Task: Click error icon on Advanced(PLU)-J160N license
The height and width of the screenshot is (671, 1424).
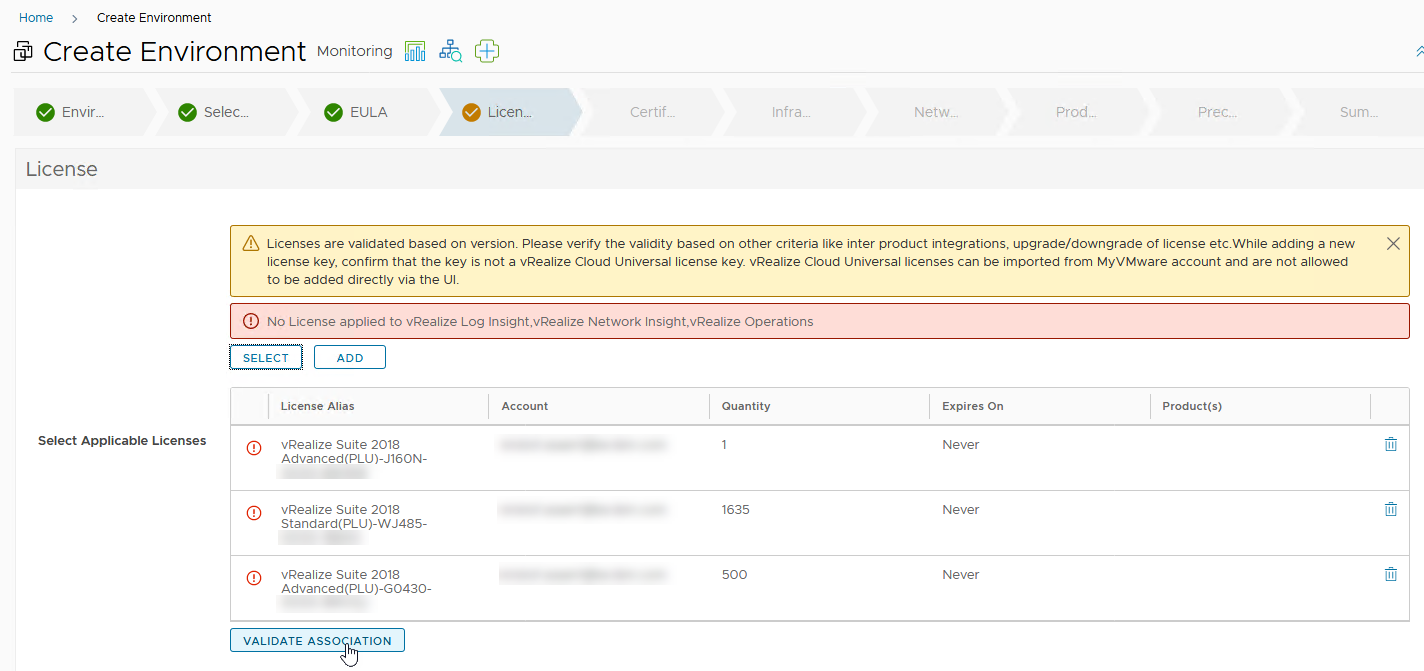Action: [254, 448]
